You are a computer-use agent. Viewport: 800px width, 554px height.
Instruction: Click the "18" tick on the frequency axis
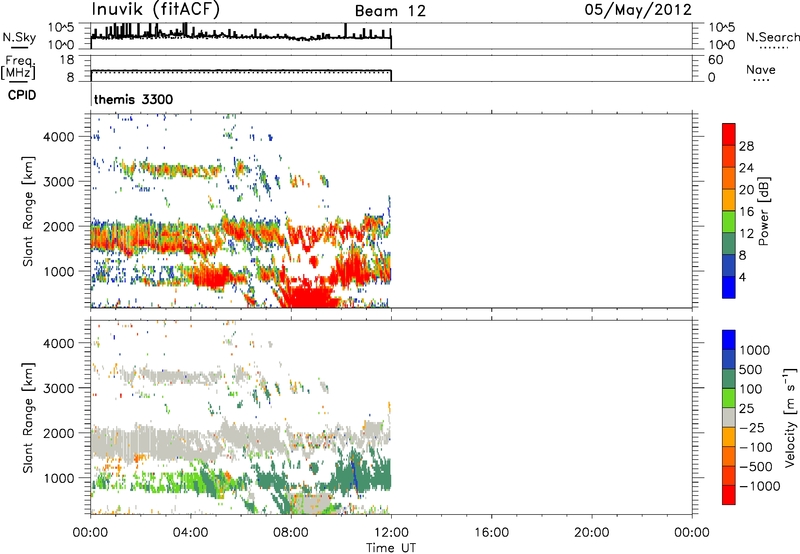[66, 60]
